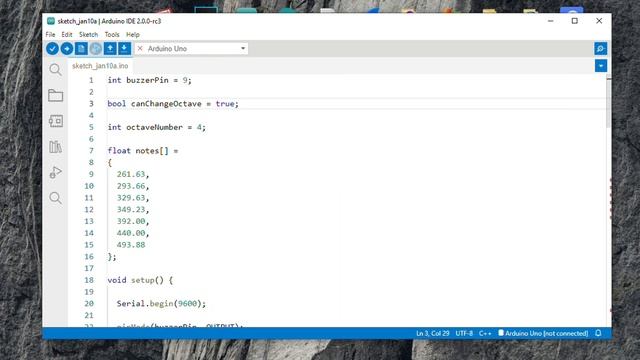The width and height of the screenshot is (640, 360).
Task: Click the value 329.63 in the array
Action: tap(131, 198)
